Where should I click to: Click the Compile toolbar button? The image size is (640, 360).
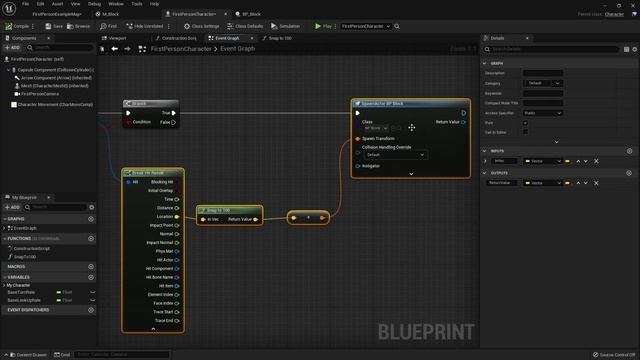click(17, 26)
